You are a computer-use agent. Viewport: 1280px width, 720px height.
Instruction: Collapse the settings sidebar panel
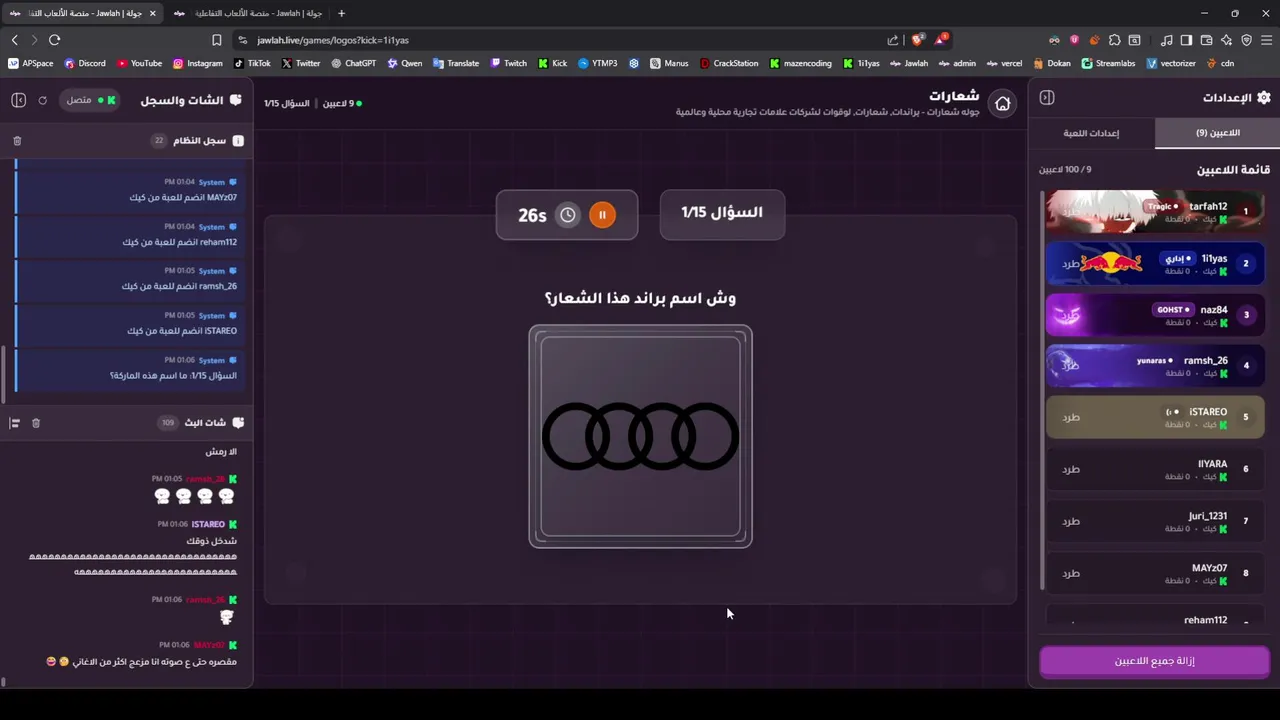[x=1046, y=97]
